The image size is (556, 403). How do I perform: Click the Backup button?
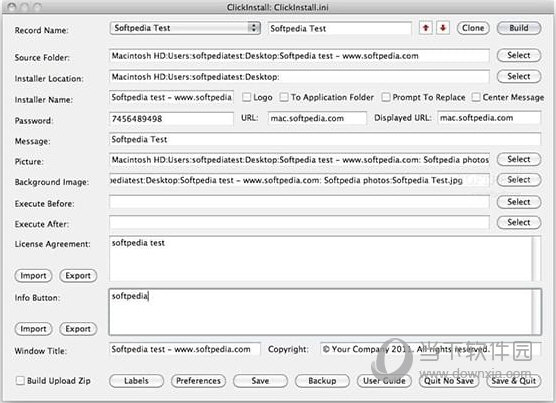click(x=322, y=381)
